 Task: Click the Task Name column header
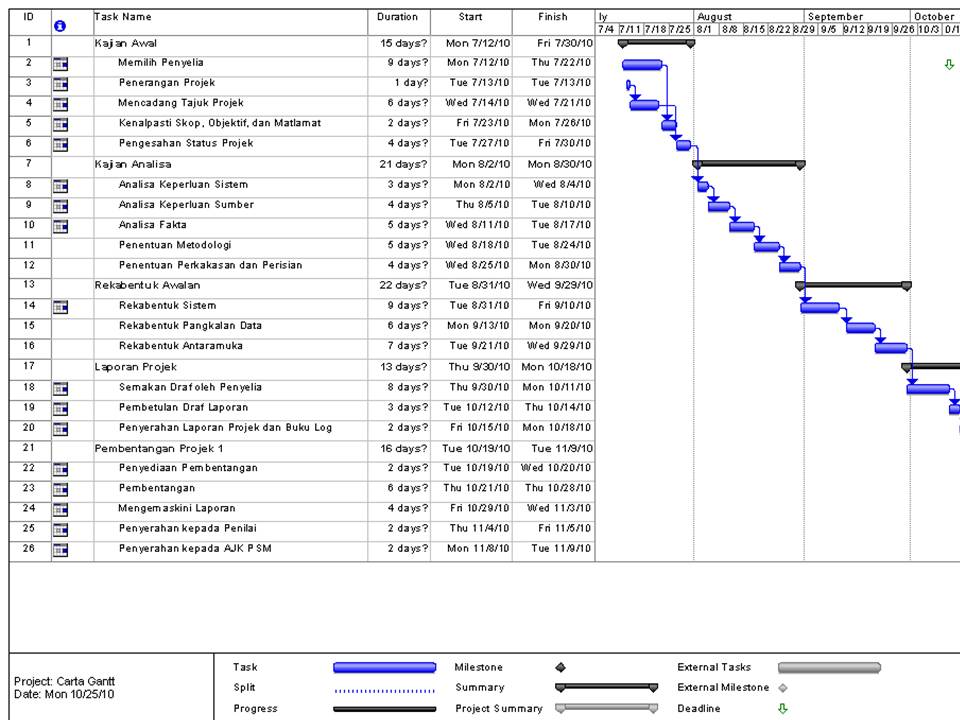[118, 16]
